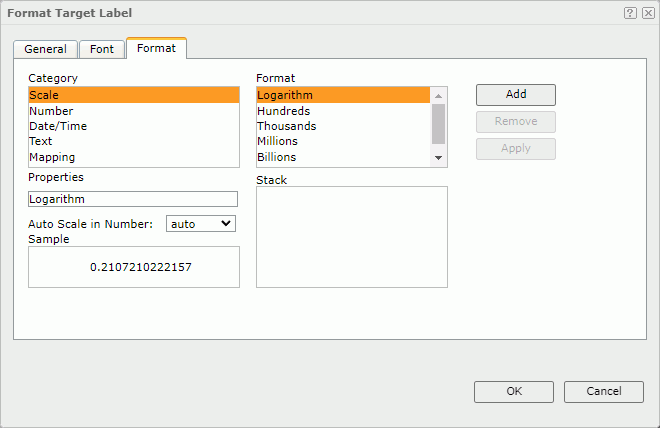Click Cancel to dismiss dialog

(603, 391)
